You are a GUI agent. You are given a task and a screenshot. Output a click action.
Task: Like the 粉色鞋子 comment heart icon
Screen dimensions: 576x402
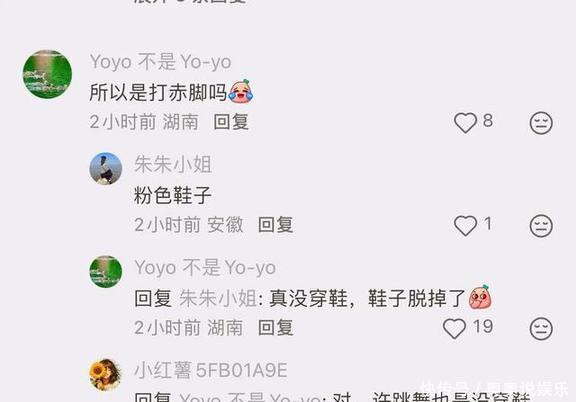click(465, 225)
